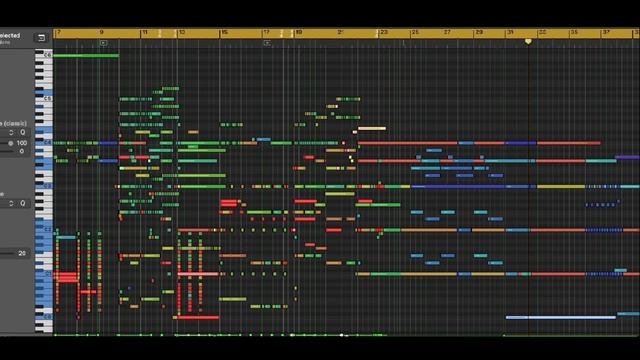This screenshot has height=360, width=640.
Task: Click the 100 value field
Action: pyautogui.click(x=22, y=143)
